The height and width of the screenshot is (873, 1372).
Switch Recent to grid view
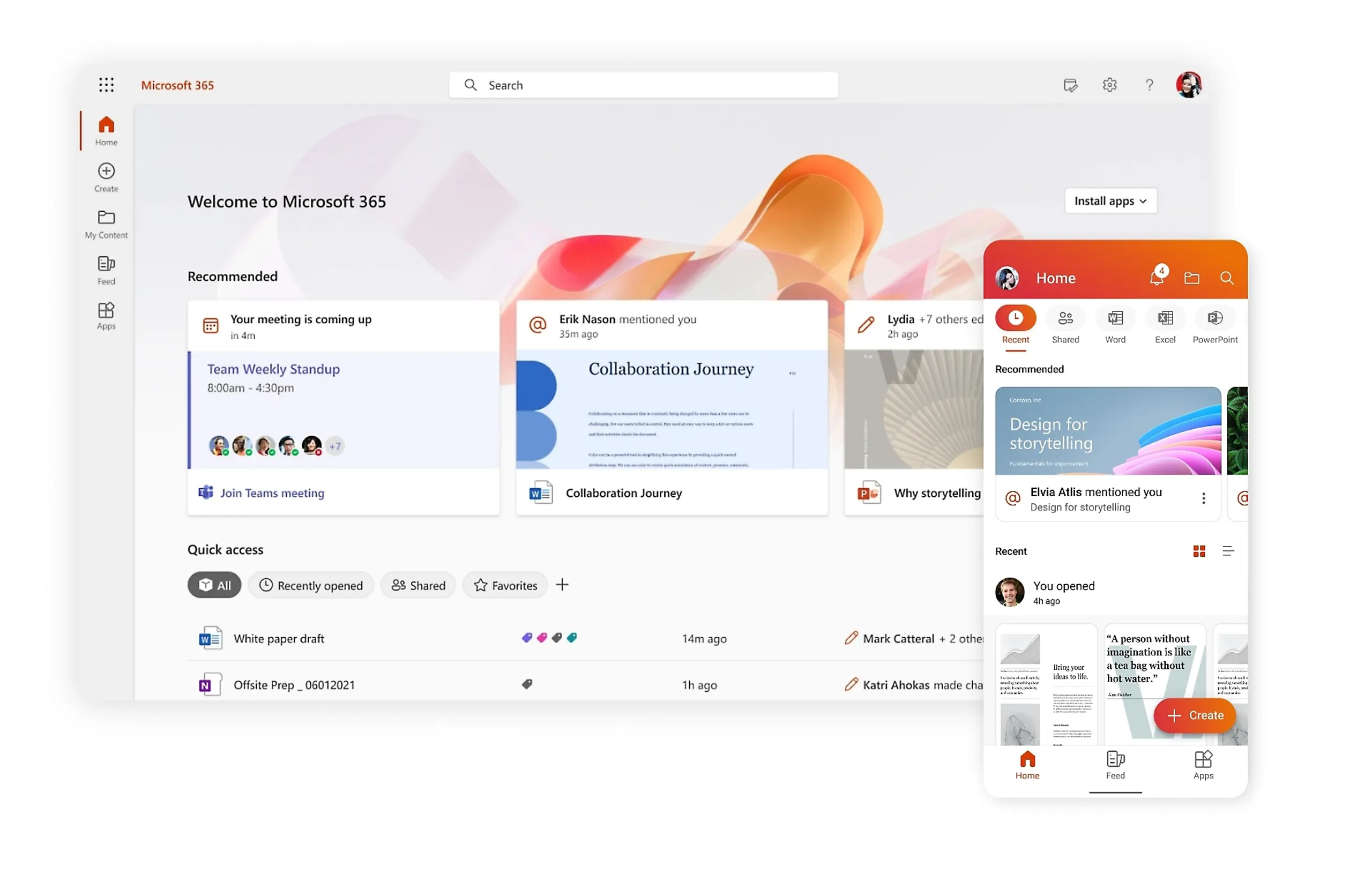pos(1199,551)
